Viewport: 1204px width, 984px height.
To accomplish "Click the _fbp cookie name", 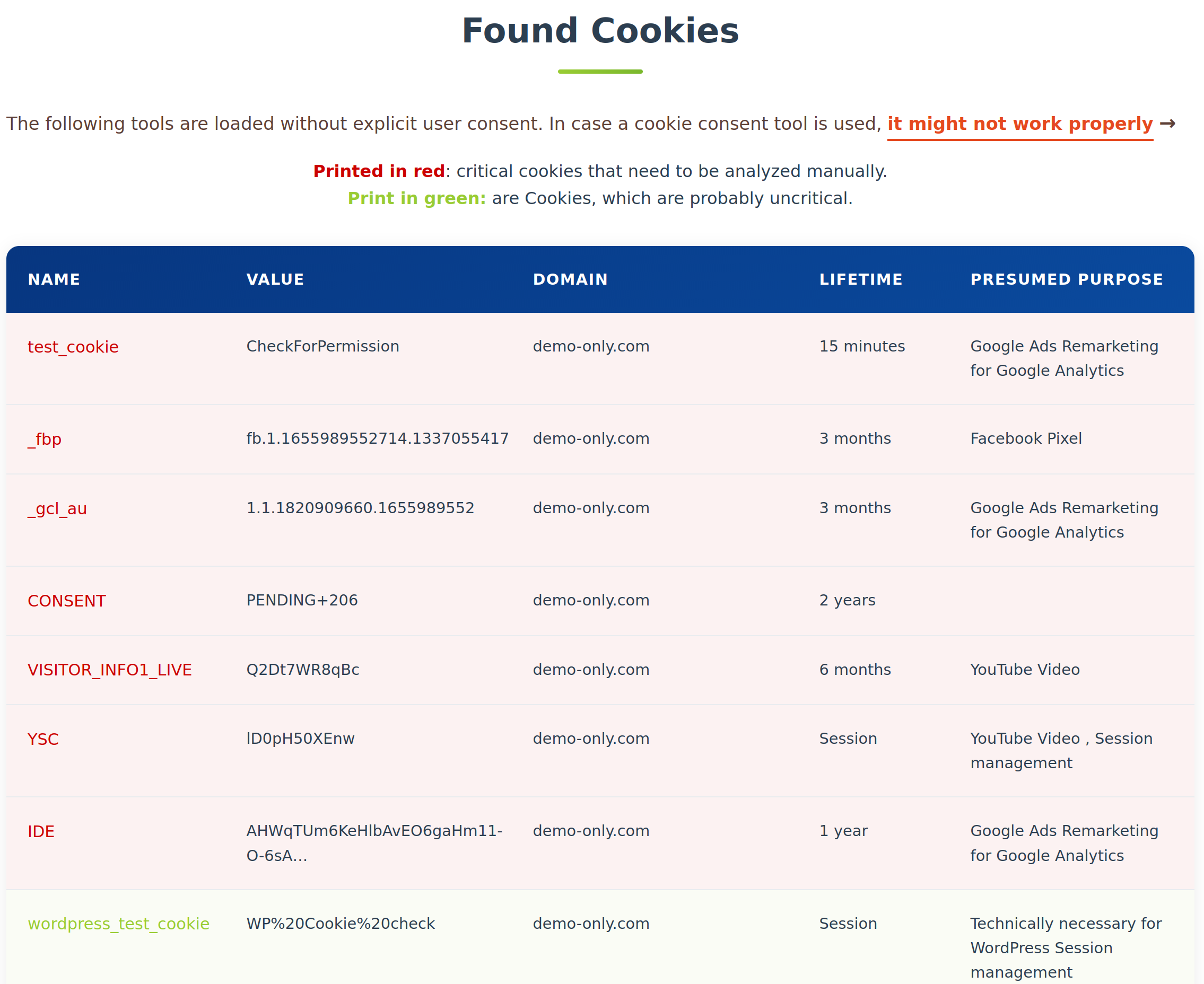I will coord(44,440).
